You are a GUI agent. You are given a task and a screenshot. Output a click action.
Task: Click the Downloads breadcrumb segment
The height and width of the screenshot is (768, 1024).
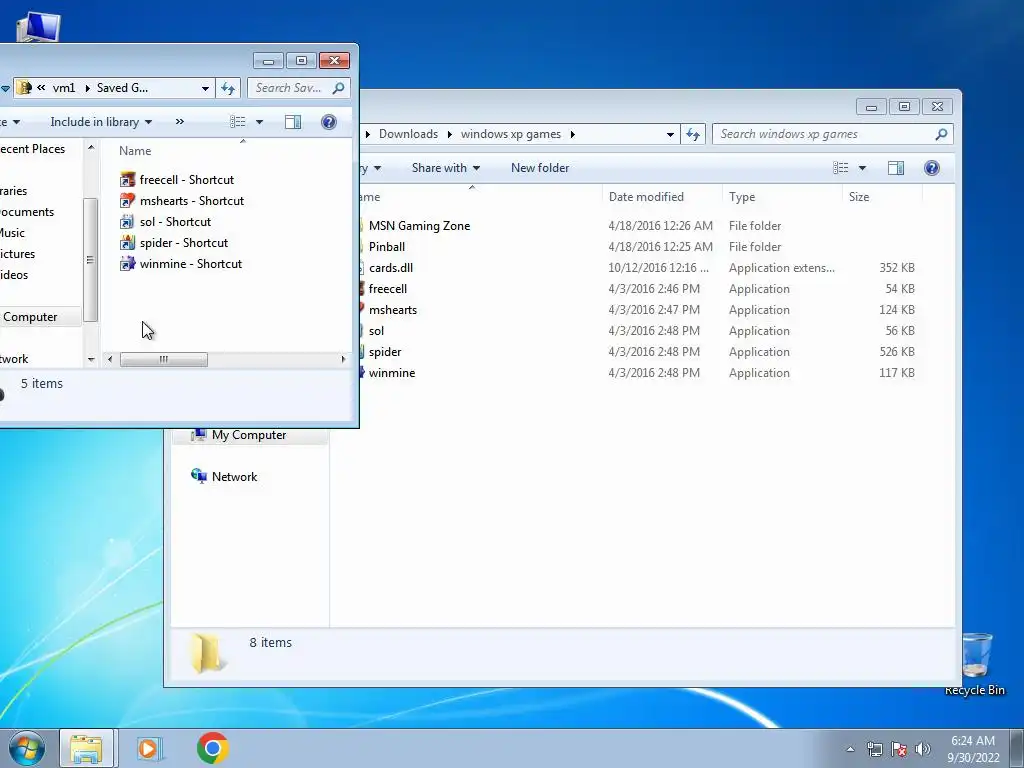point(408,134)
